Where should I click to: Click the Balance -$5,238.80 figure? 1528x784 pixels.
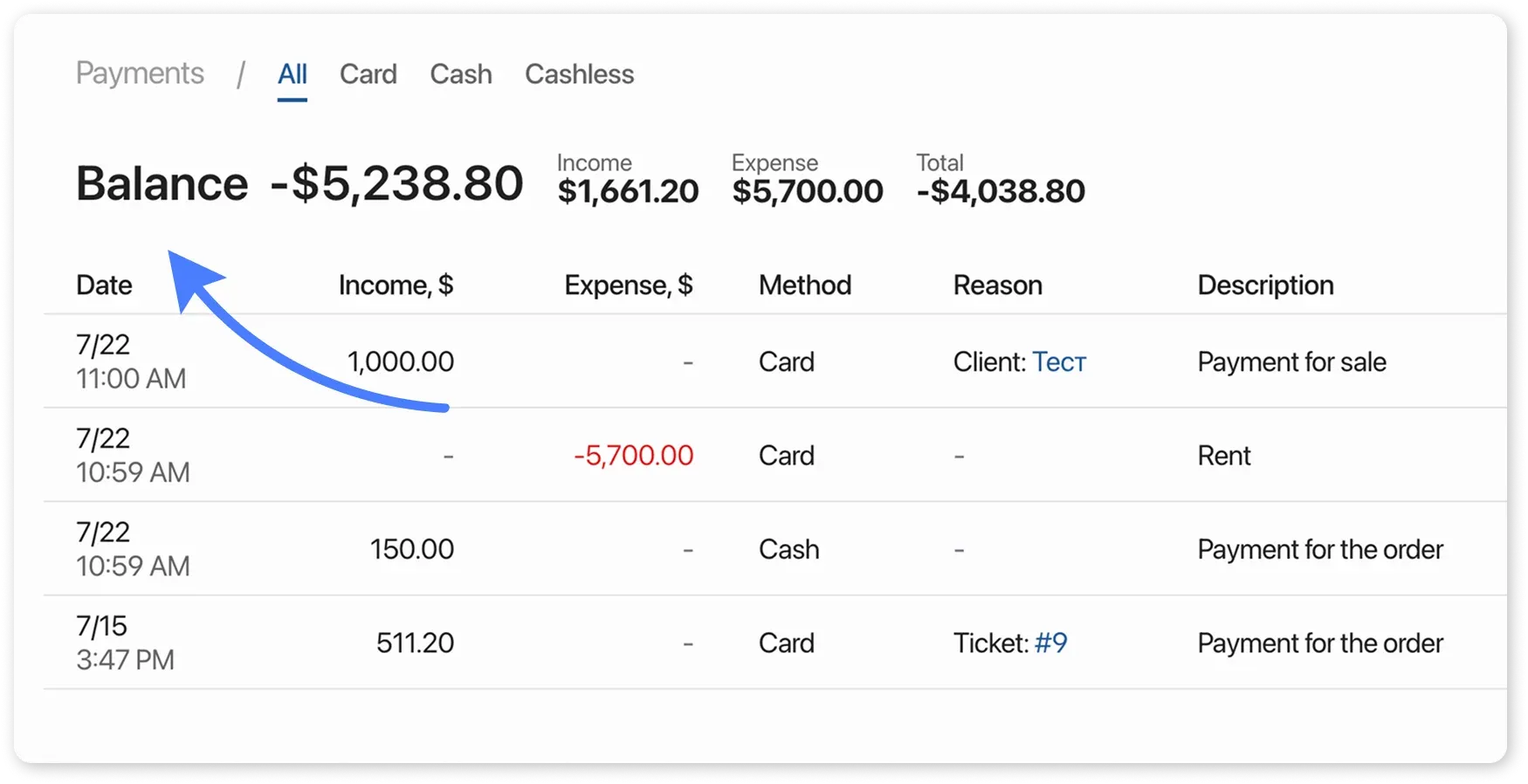pyautogui.click(x=396, y=184)
